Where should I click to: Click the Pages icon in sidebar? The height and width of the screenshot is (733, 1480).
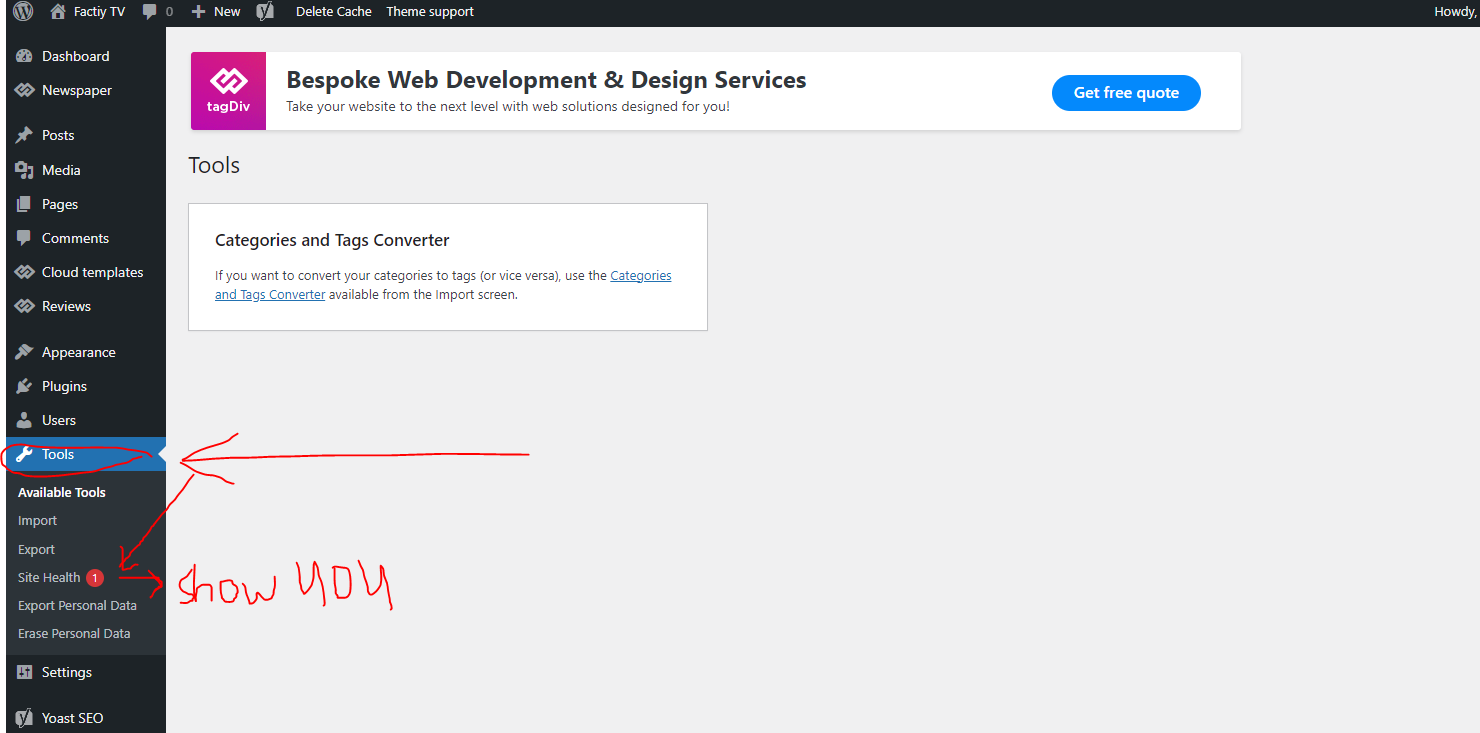click(x=25, y=204)
